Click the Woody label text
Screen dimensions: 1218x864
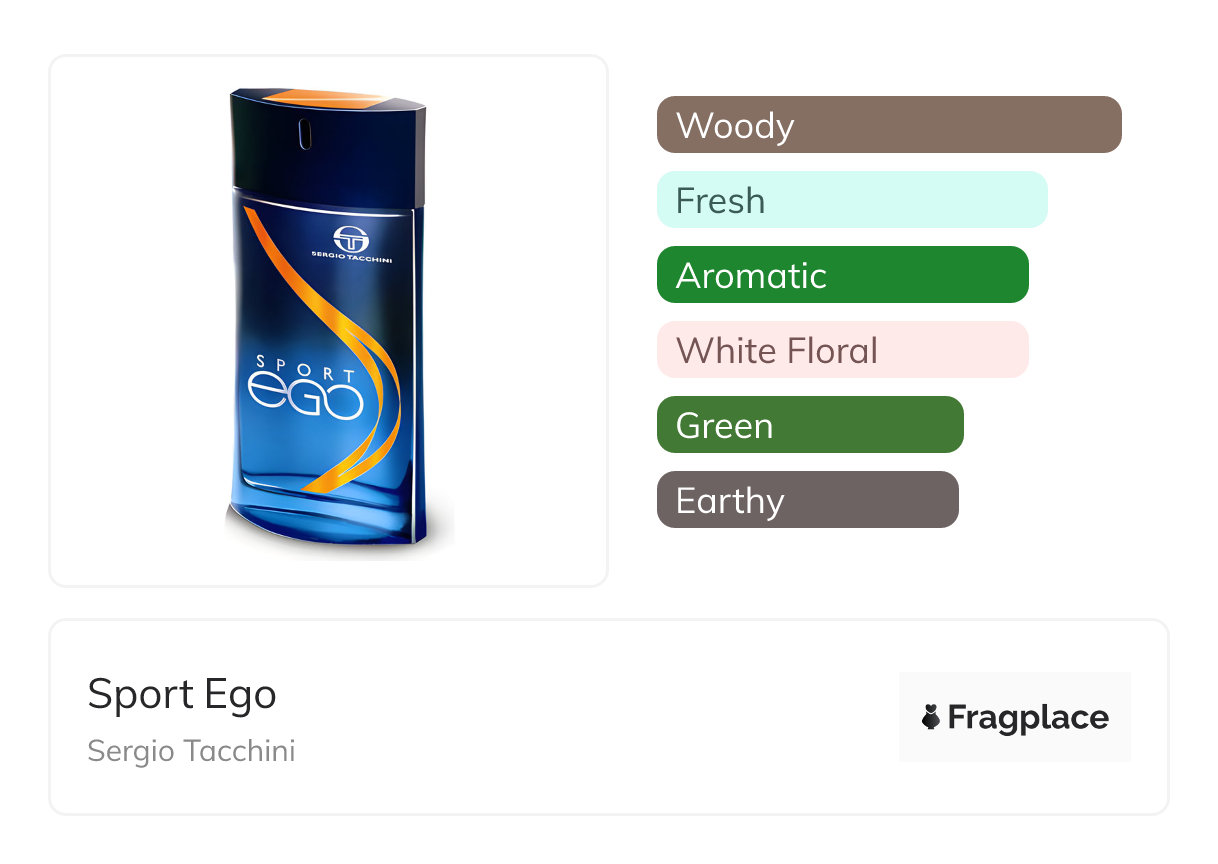[x=735, y=126]
